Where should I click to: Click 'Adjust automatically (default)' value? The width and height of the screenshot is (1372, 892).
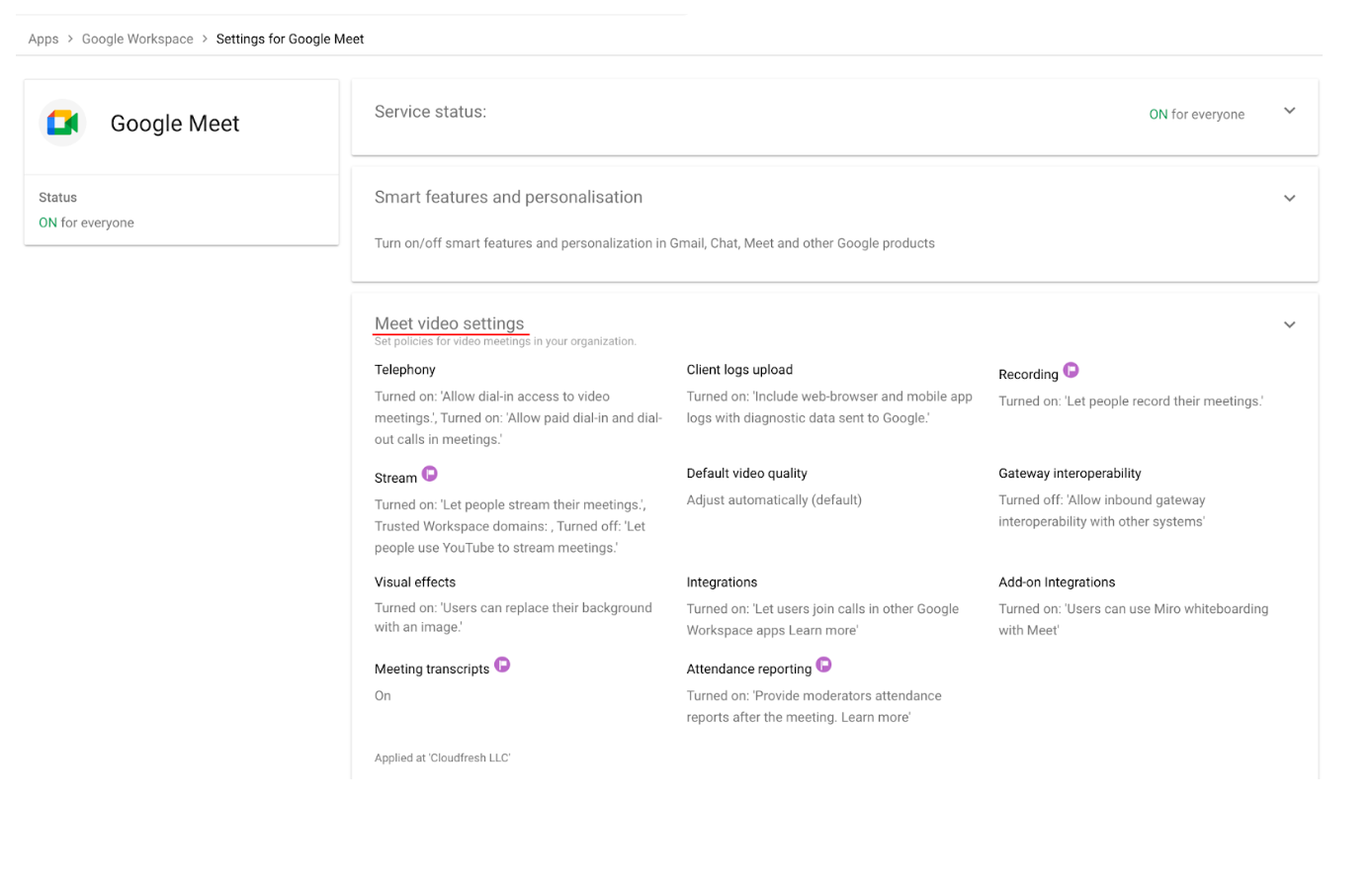point(774,500)
